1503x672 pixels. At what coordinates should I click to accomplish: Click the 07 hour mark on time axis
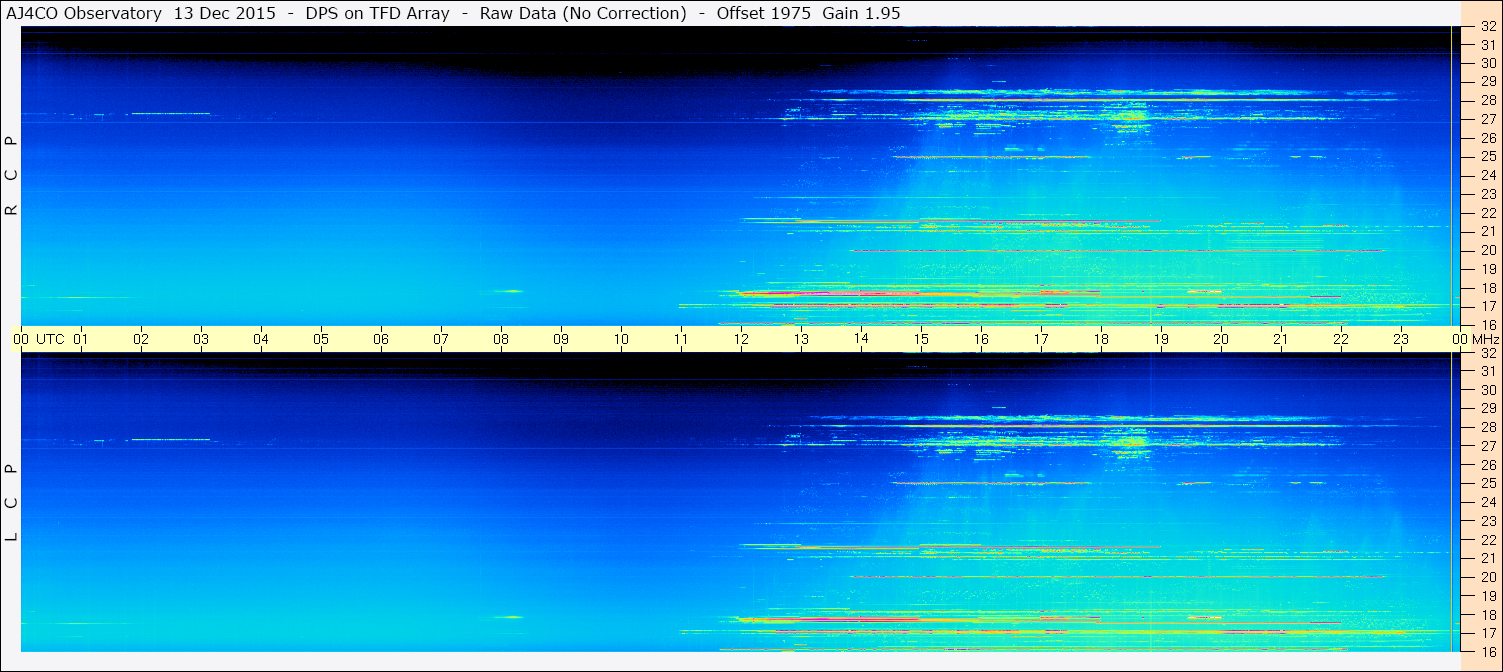(441, 339)
